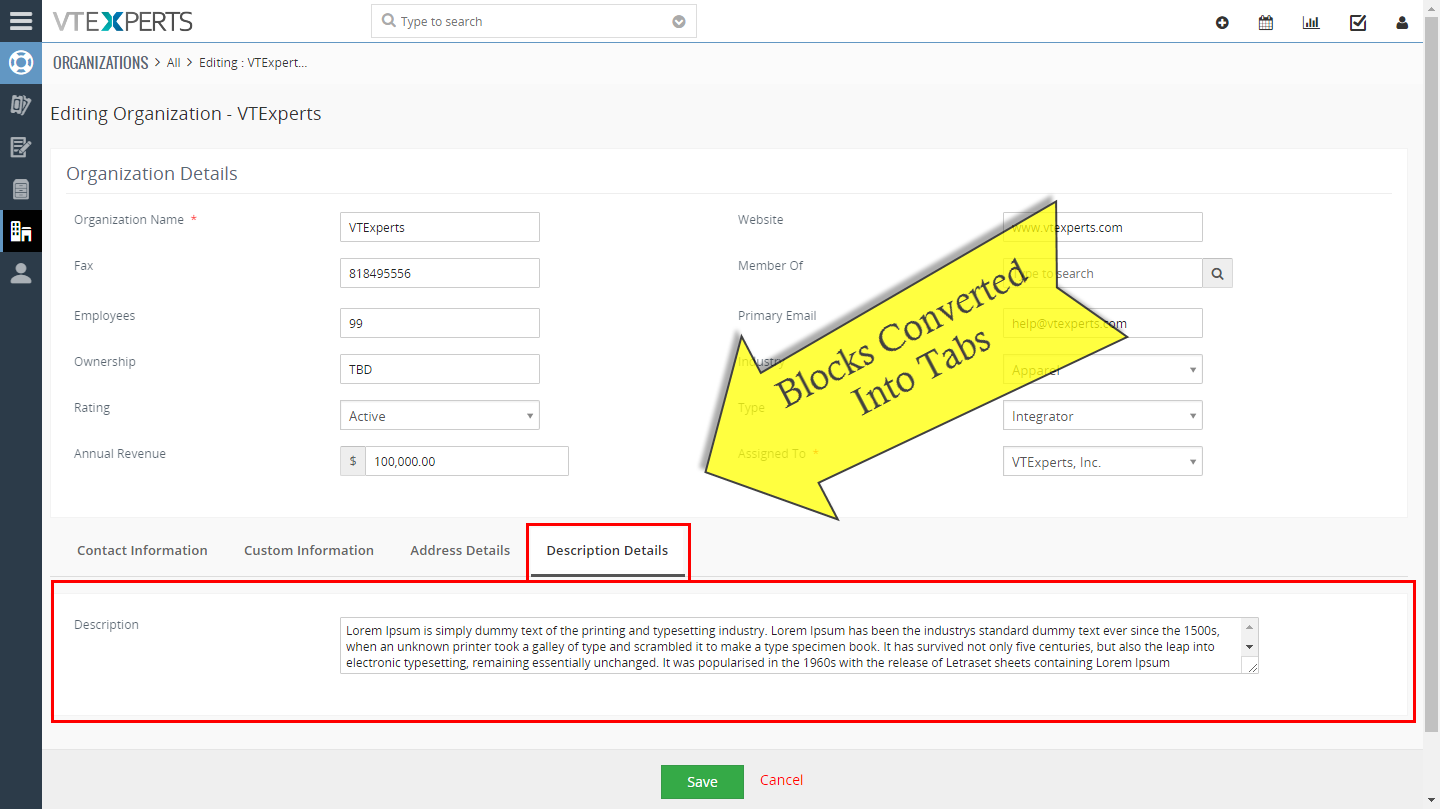This screenshot has width=1440, height=809.
Task: Click the Member Of search magnifier button
Action: 1217,273
